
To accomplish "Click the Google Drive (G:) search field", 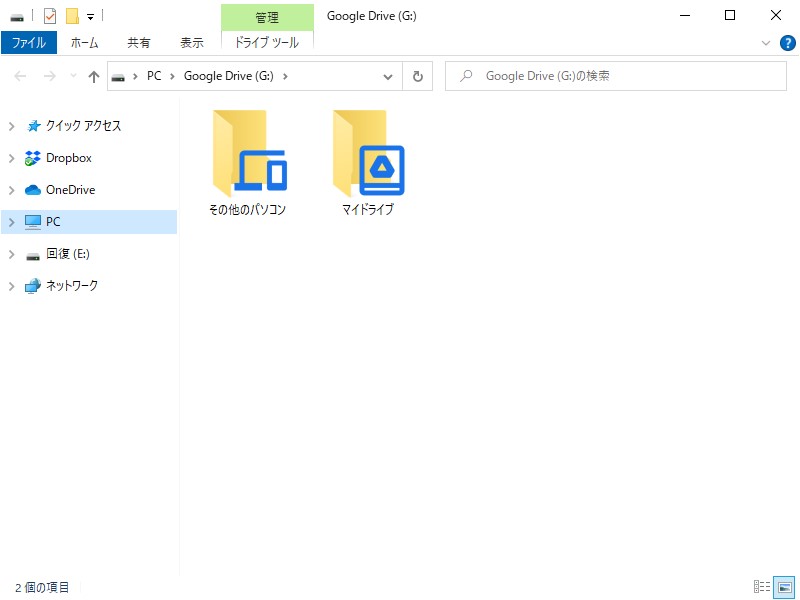I will (616, 76).
